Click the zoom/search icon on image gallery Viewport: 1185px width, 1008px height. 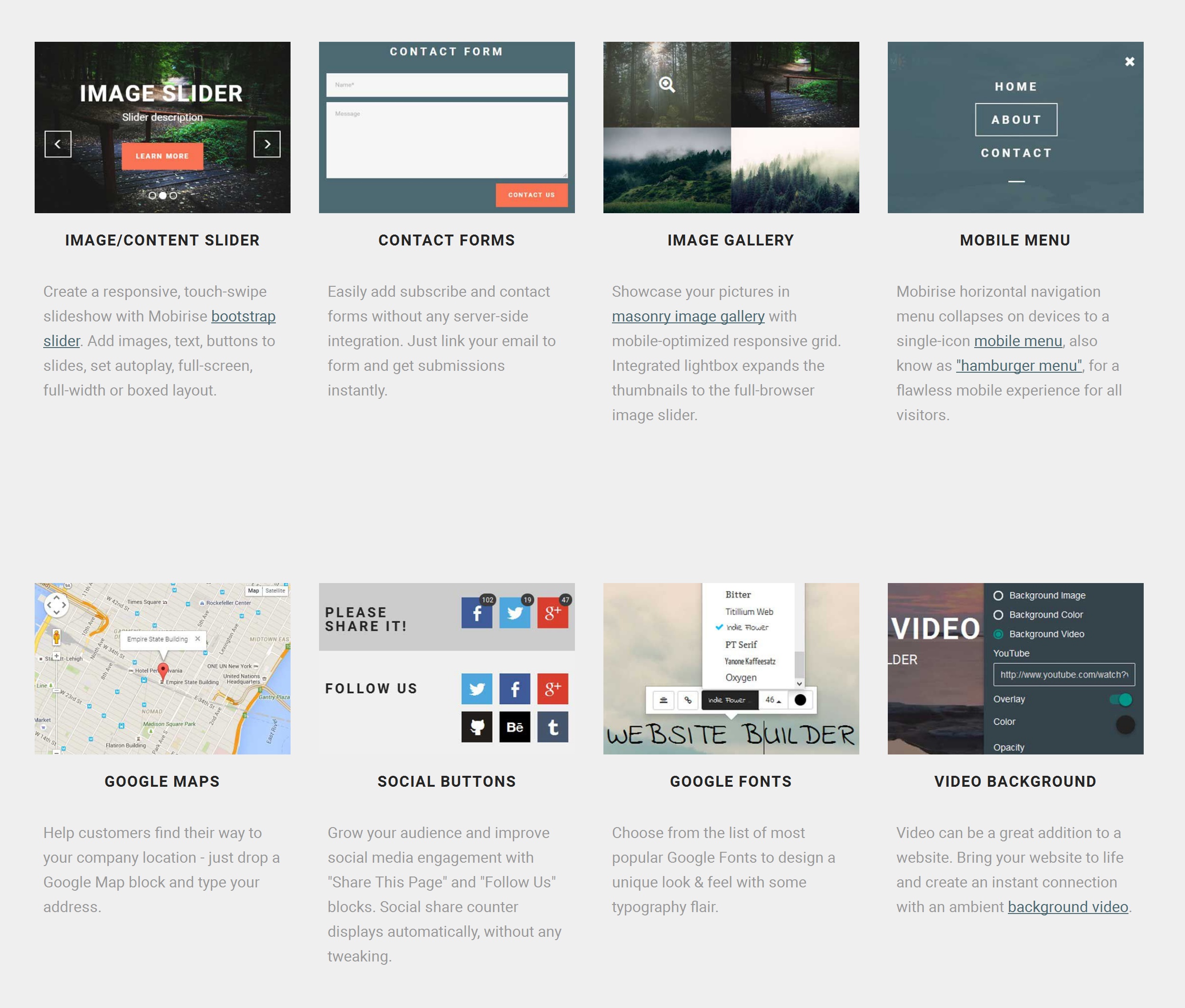click(x=667, y=84)
